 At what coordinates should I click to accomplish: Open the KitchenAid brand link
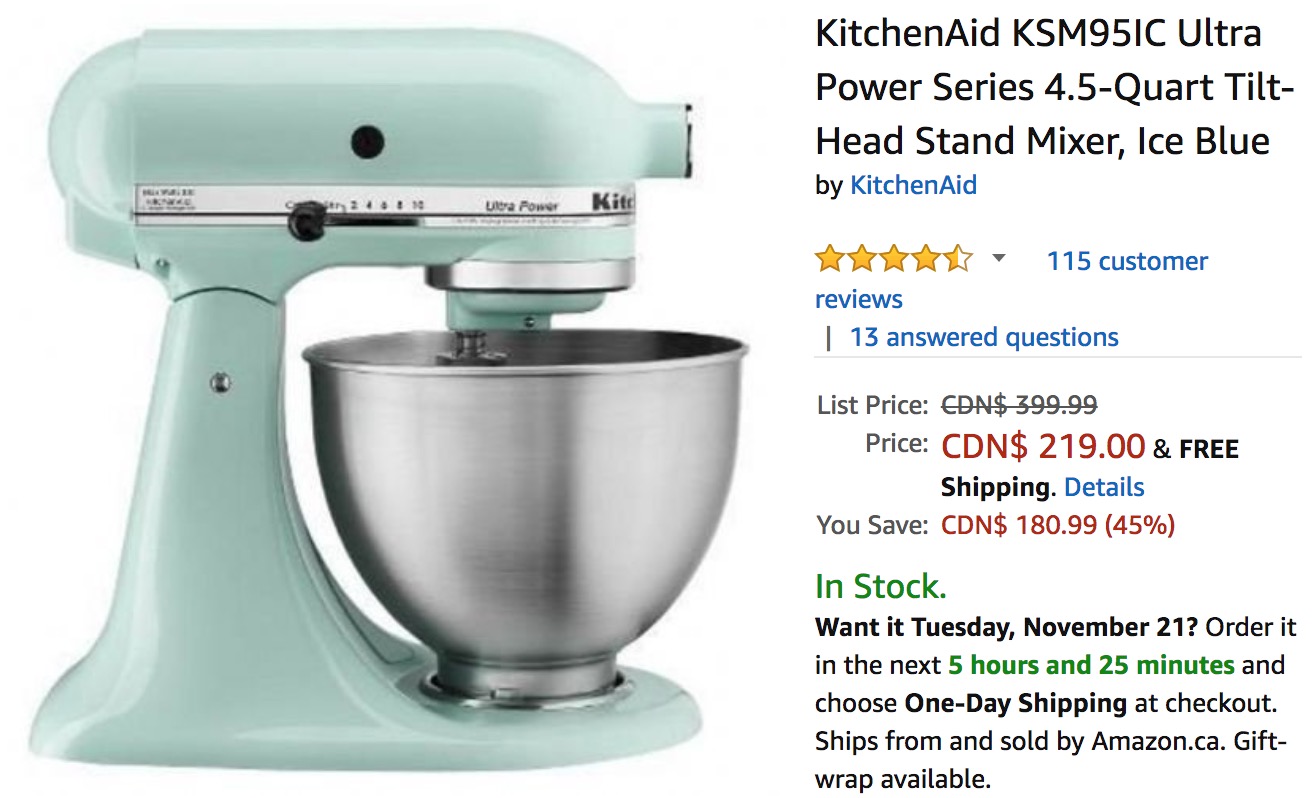[913, 185]
